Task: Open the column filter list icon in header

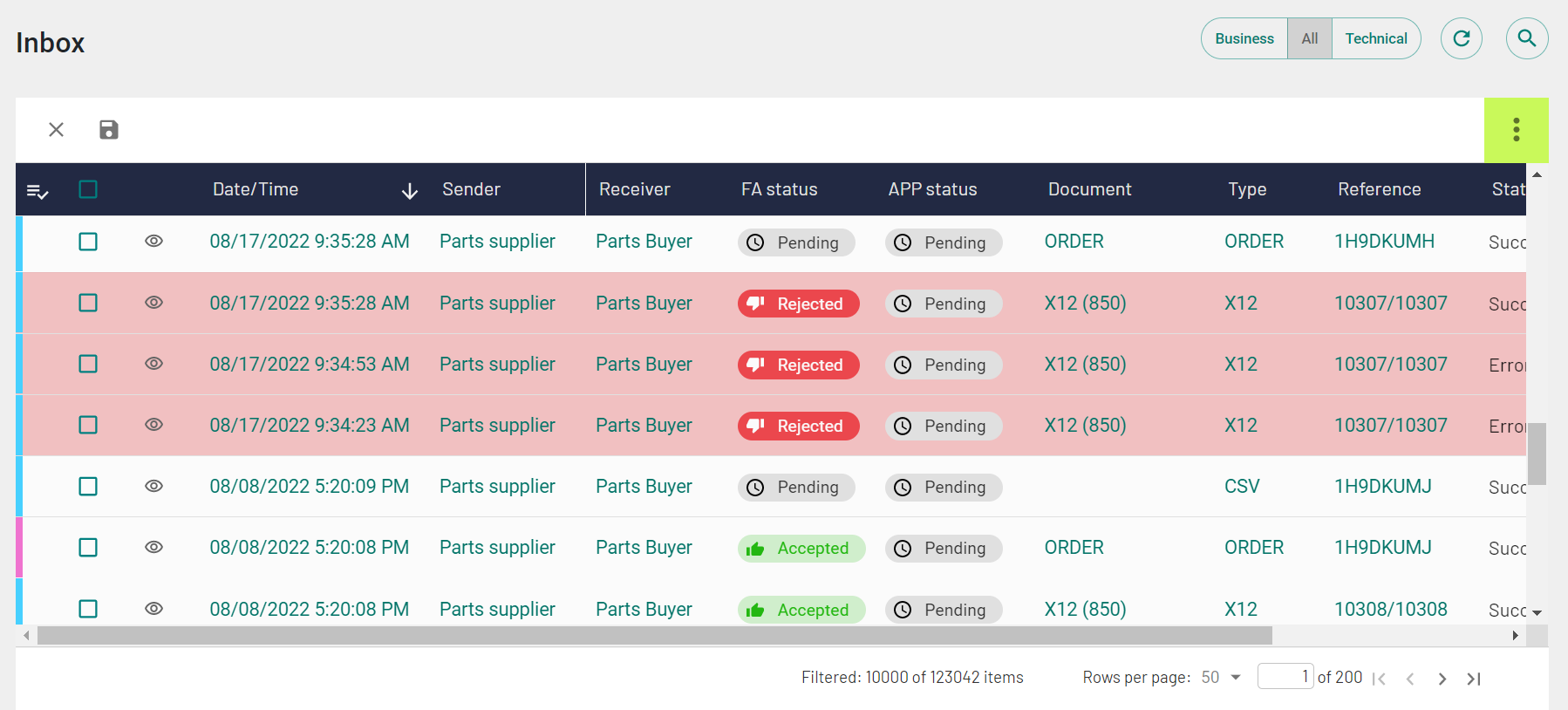Action: pyautogui.click(x=37, y=190)
